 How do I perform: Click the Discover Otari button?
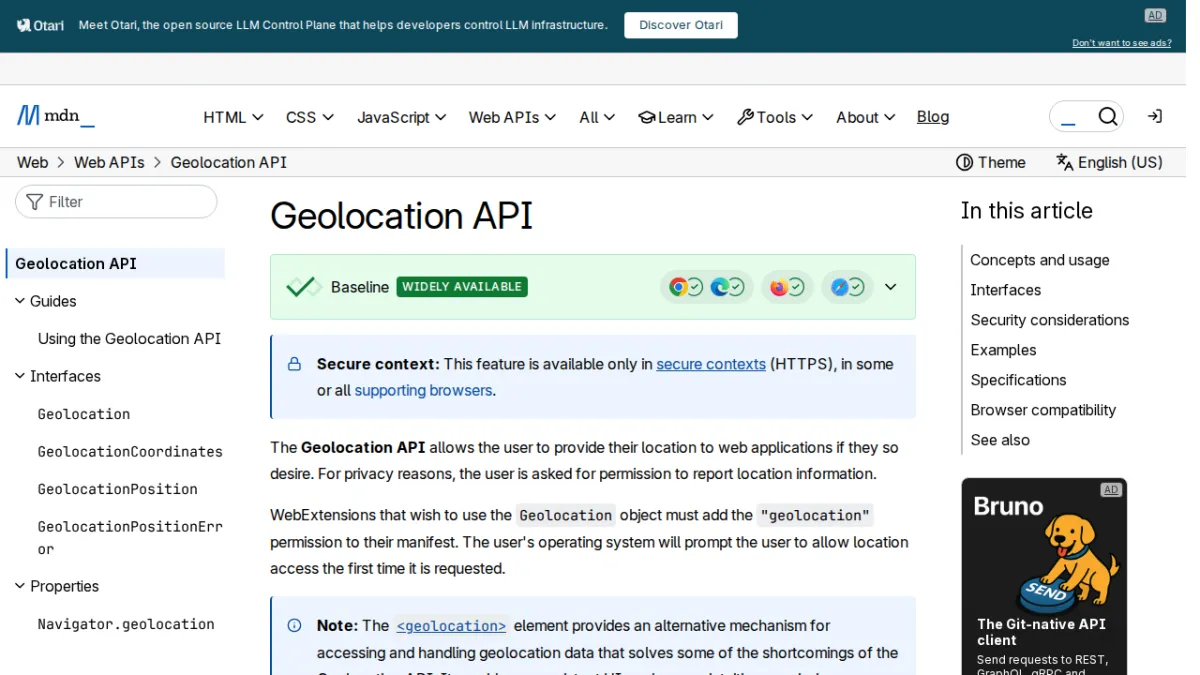pos(681,25)
